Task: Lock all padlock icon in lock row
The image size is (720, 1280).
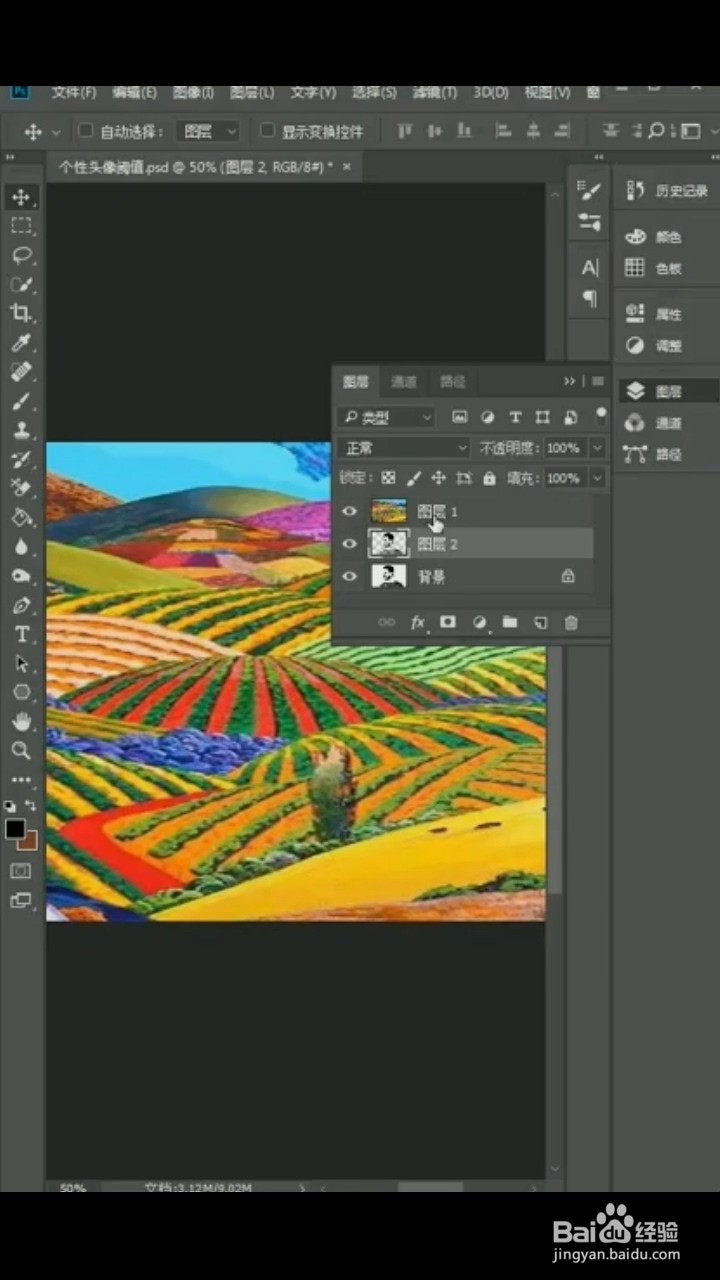Action: point(489,478)
